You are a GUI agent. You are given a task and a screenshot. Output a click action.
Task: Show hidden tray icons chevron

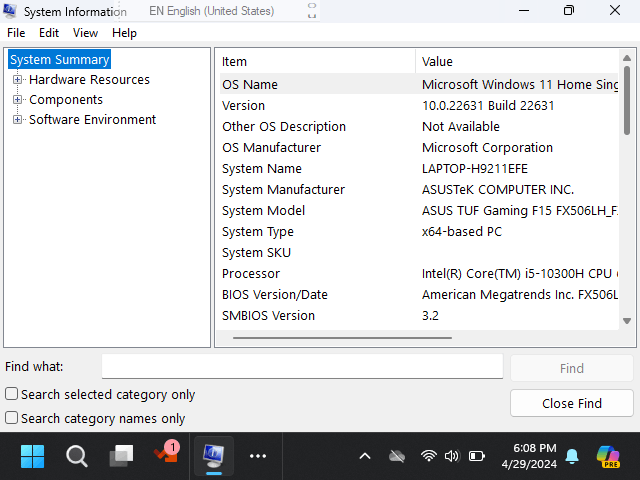point(365,456)
